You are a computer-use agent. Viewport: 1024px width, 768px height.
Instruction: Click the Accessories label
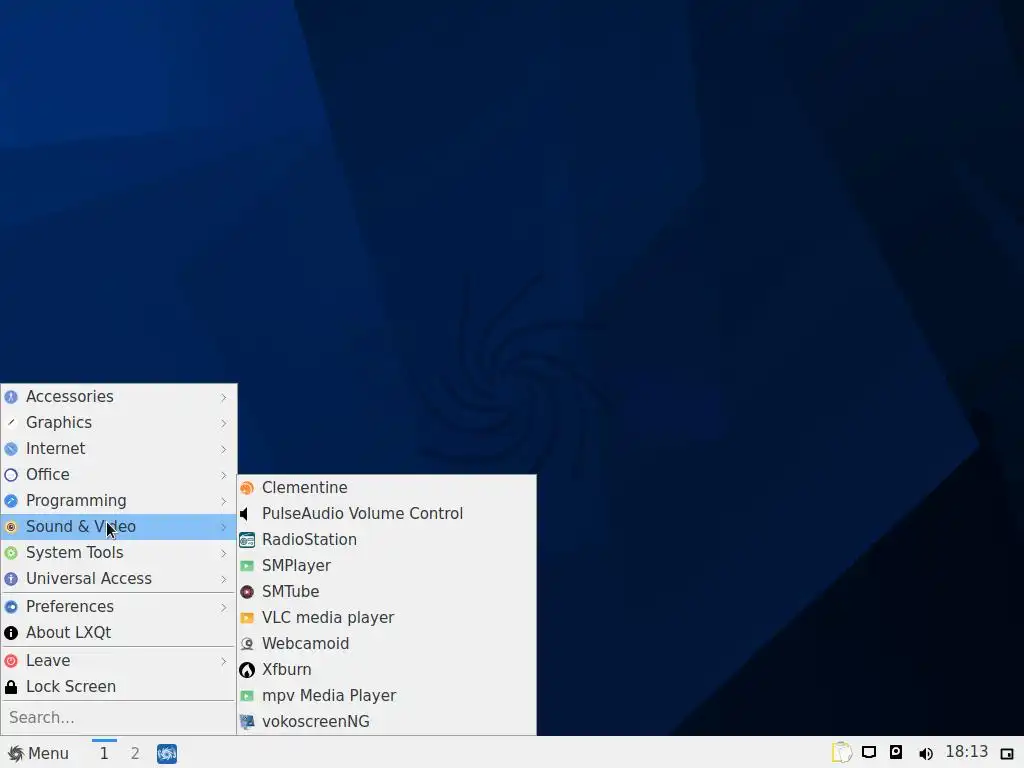coord(70,397)
